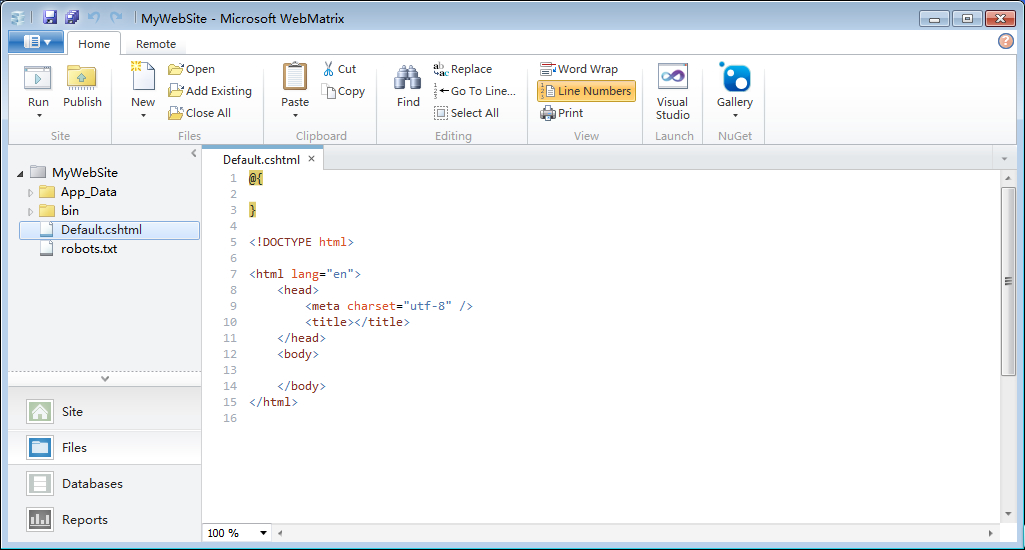
Task: Click Add Existing file button
Action: tap(210, 91)
